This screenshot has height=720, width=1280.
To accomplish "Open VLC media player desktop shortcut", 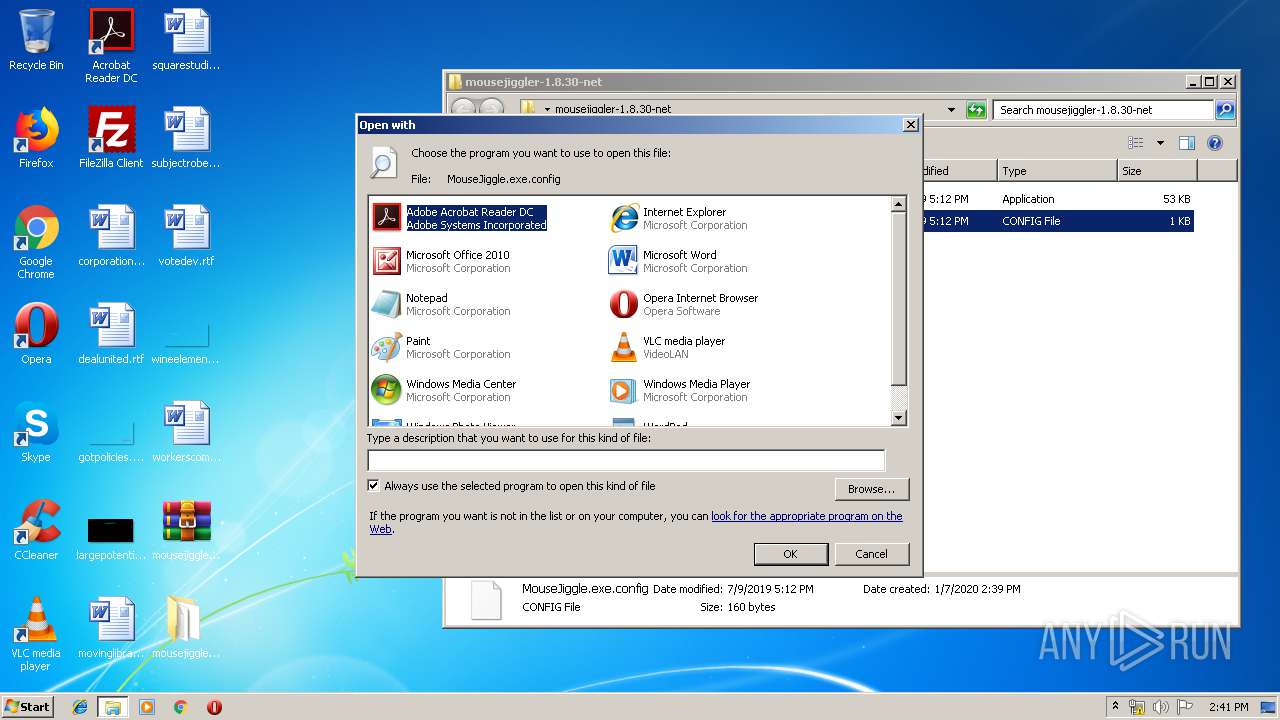I will pos(36,635).
